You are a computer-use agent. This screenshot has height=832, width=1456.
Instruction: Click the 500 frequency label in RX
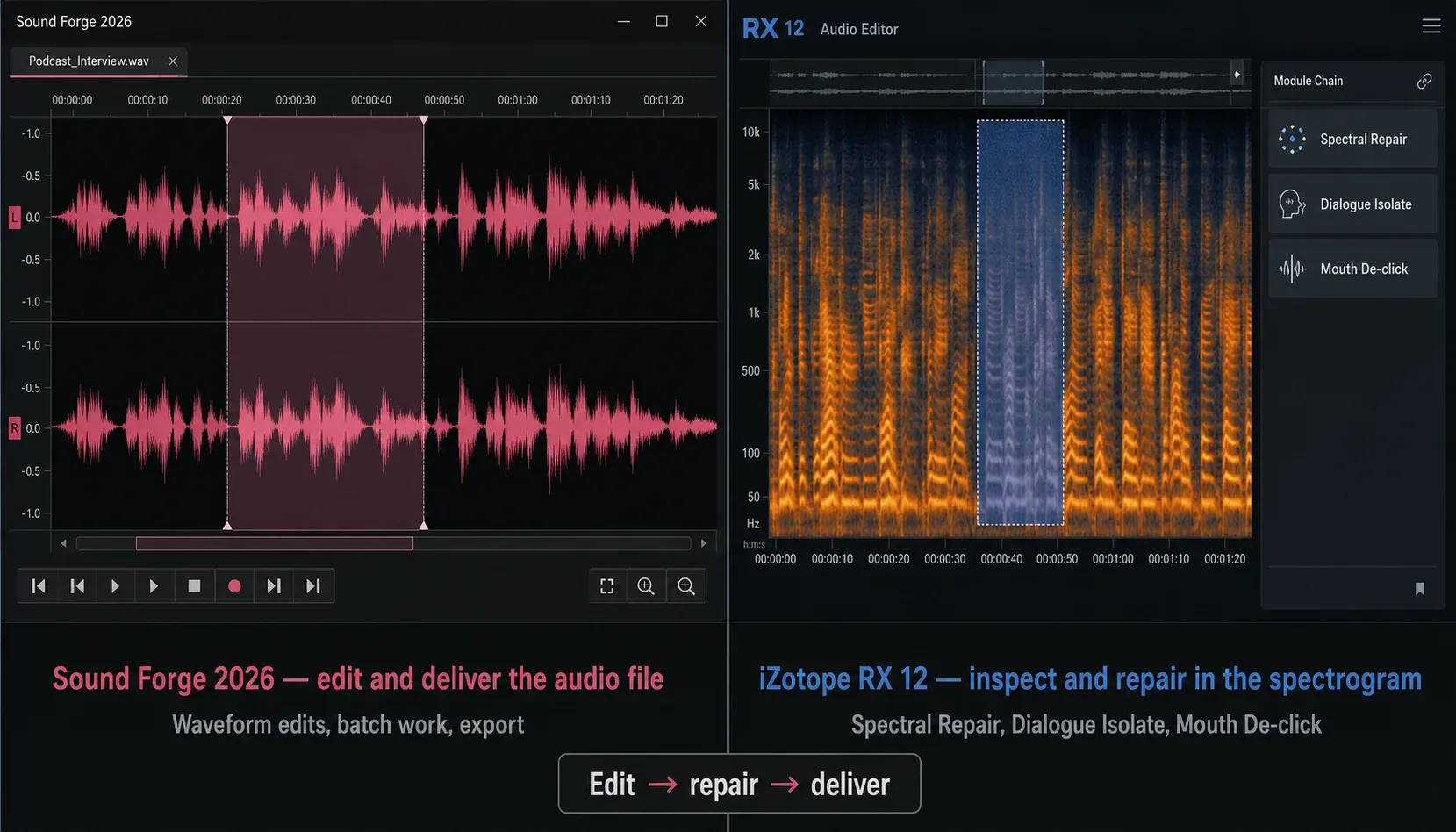click(750, 371)
